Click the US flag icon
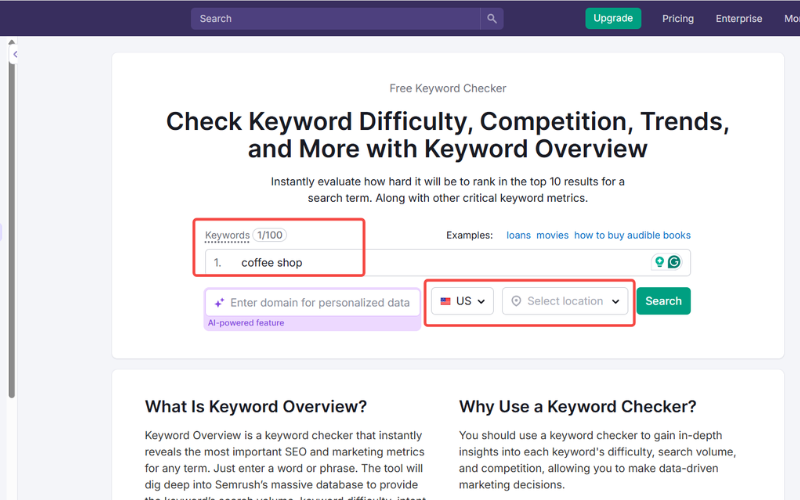This screenshot has width=800, height=500. tap(445, 301)
